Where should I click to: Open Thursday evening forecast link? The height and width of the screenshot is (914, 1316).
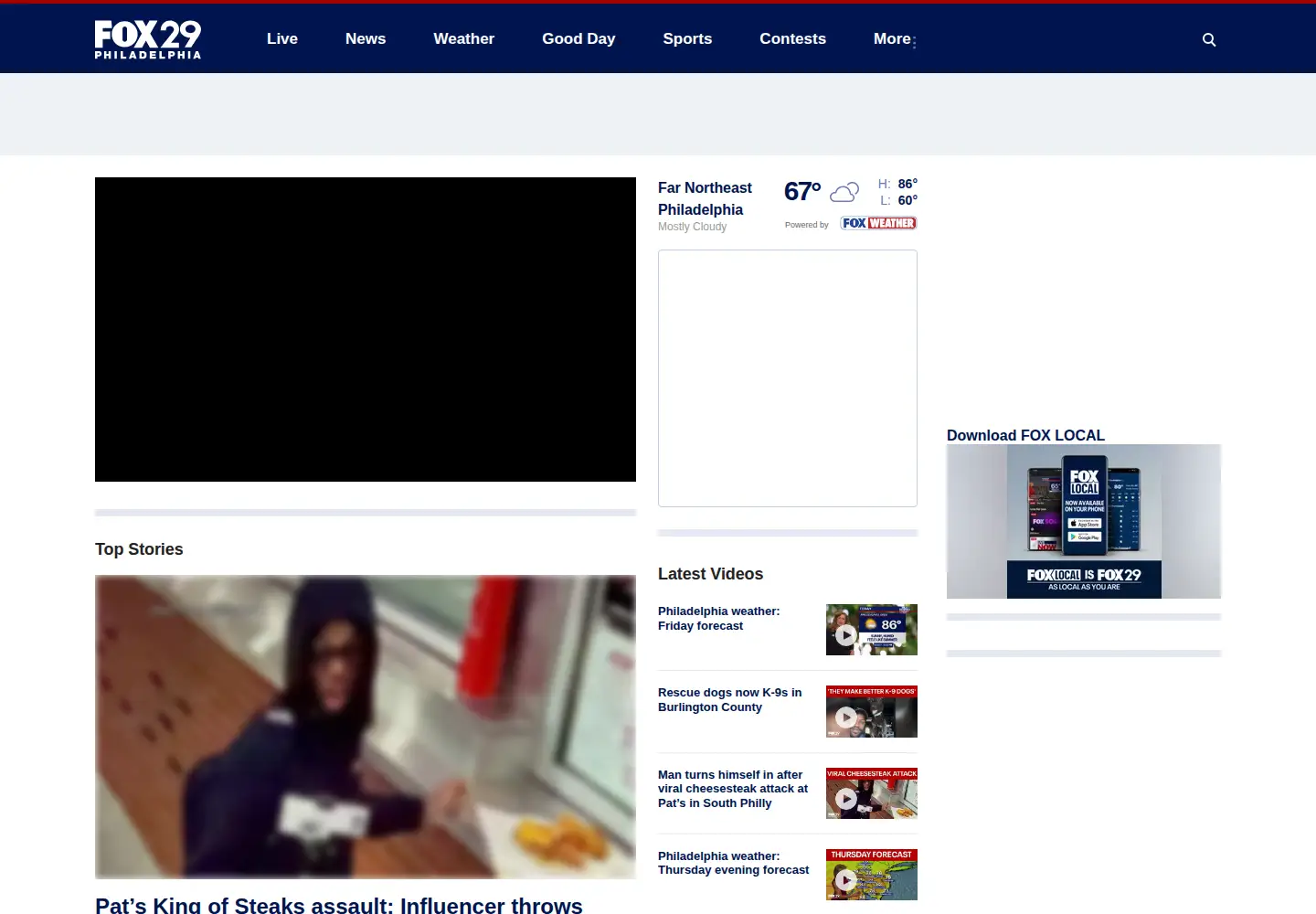[x=733, y=863]
